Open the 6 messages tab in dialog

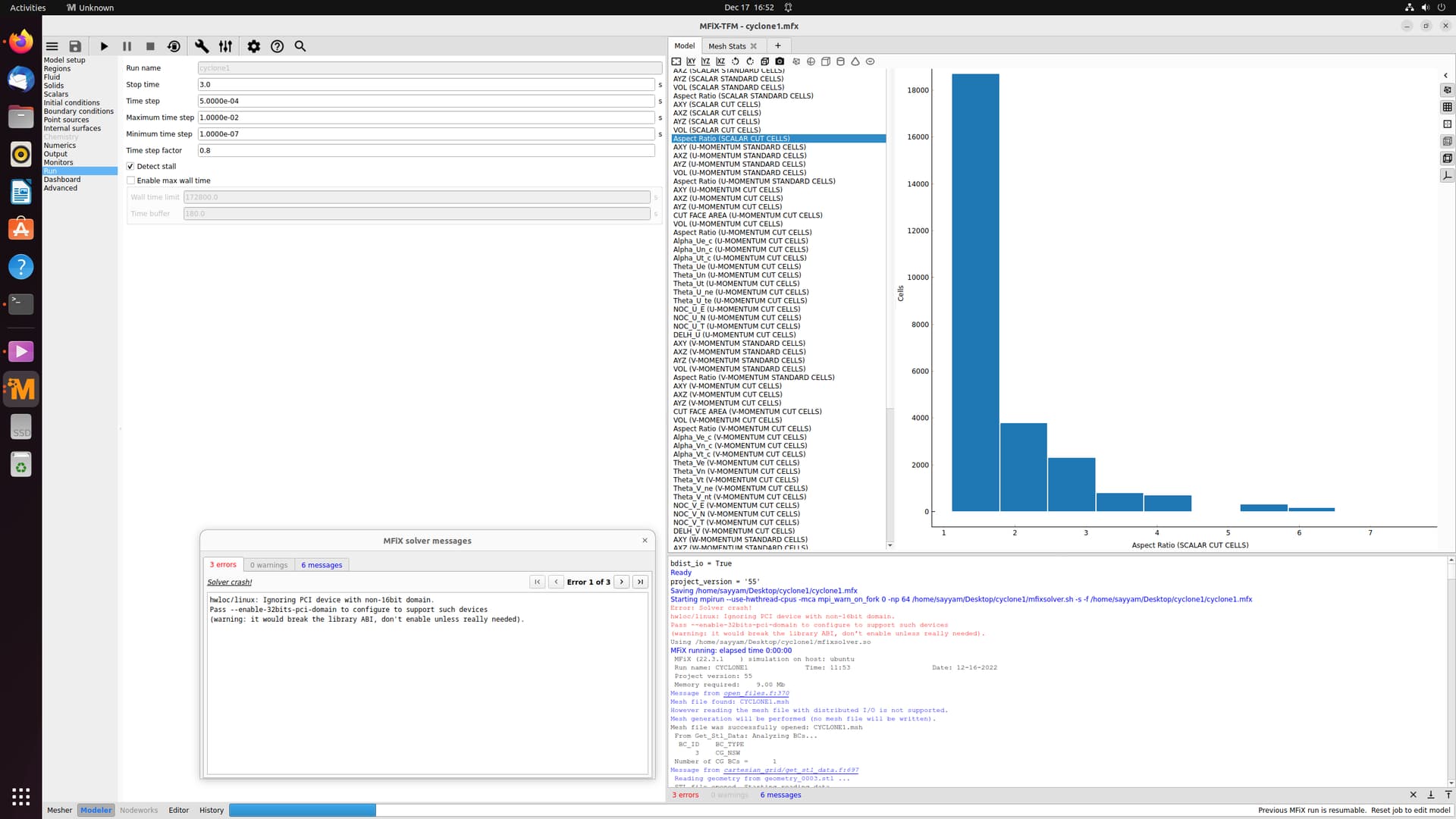(322, 565)
